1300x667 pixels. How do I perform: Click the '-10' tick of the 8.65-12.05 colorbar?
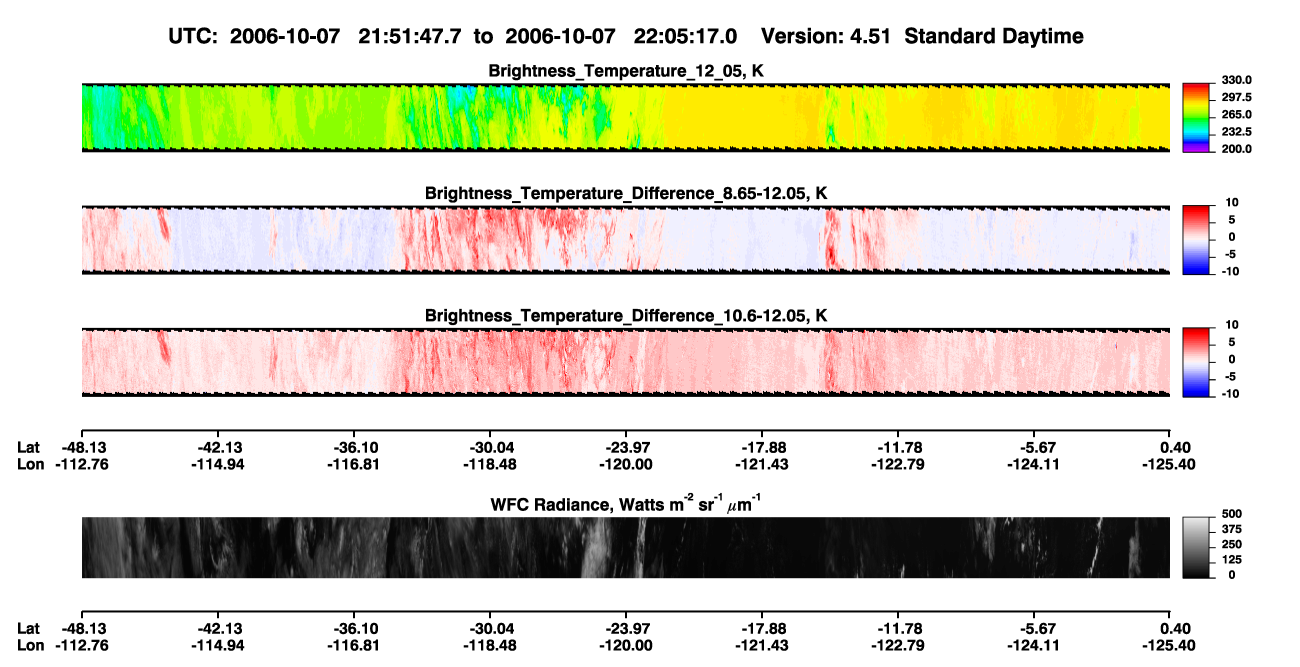pos(1230,271)
